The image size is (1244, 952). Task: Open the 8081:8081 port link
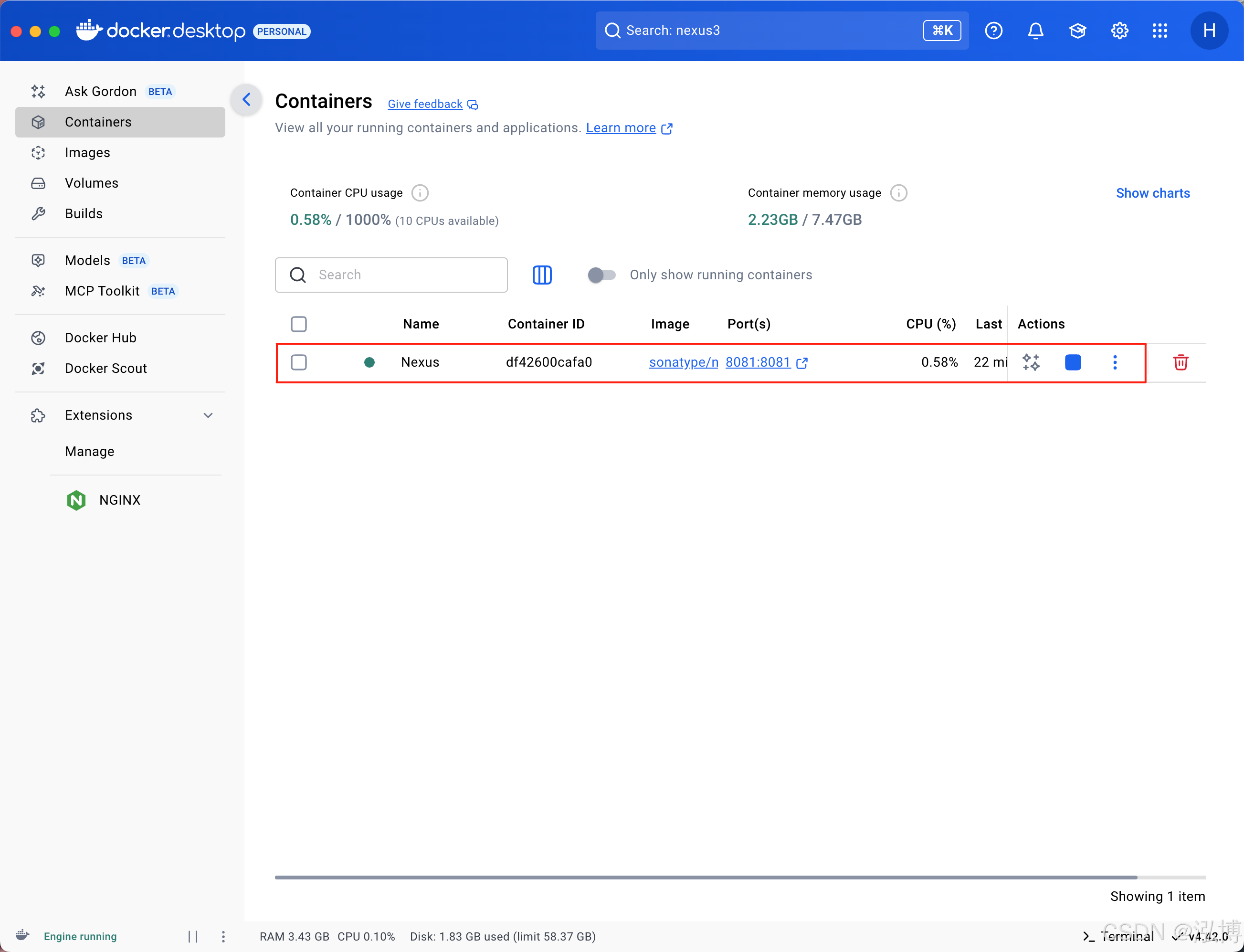tap(758, 363)
